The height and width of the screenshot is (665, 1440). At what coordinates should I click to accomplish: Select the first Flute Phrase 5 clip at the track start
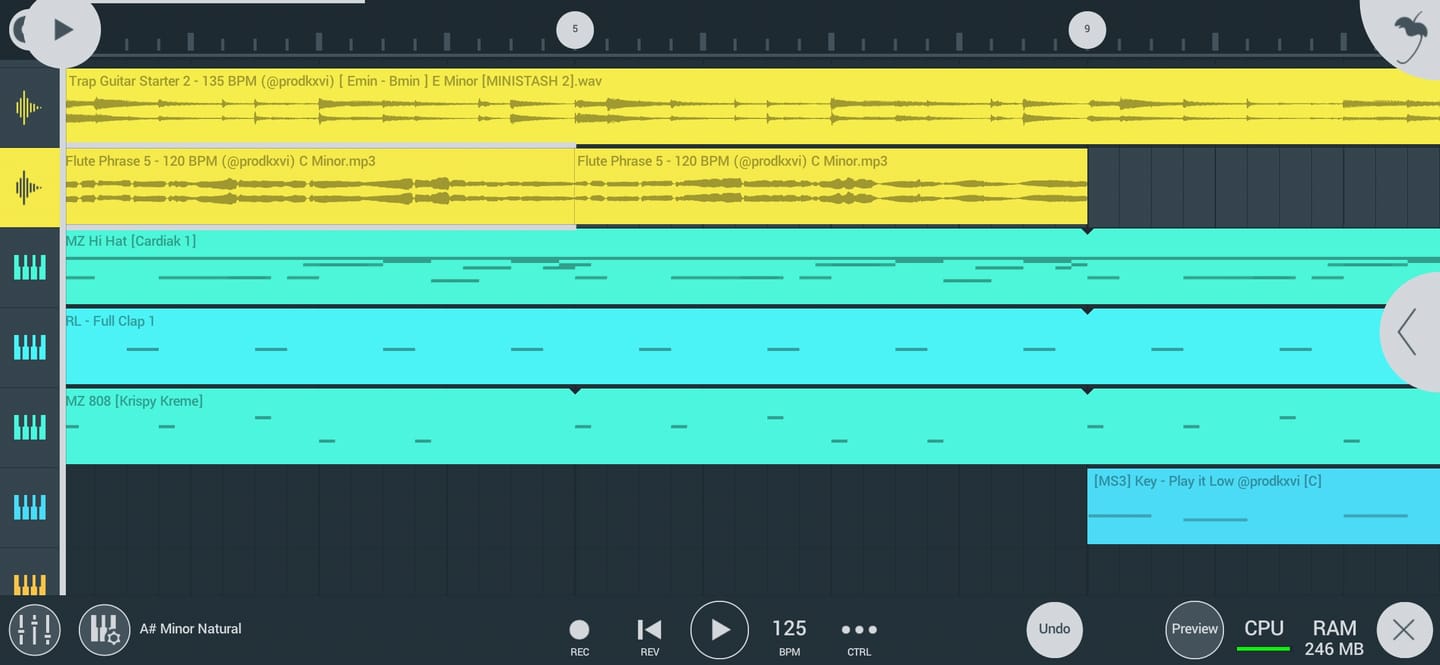tap(320, 187)
